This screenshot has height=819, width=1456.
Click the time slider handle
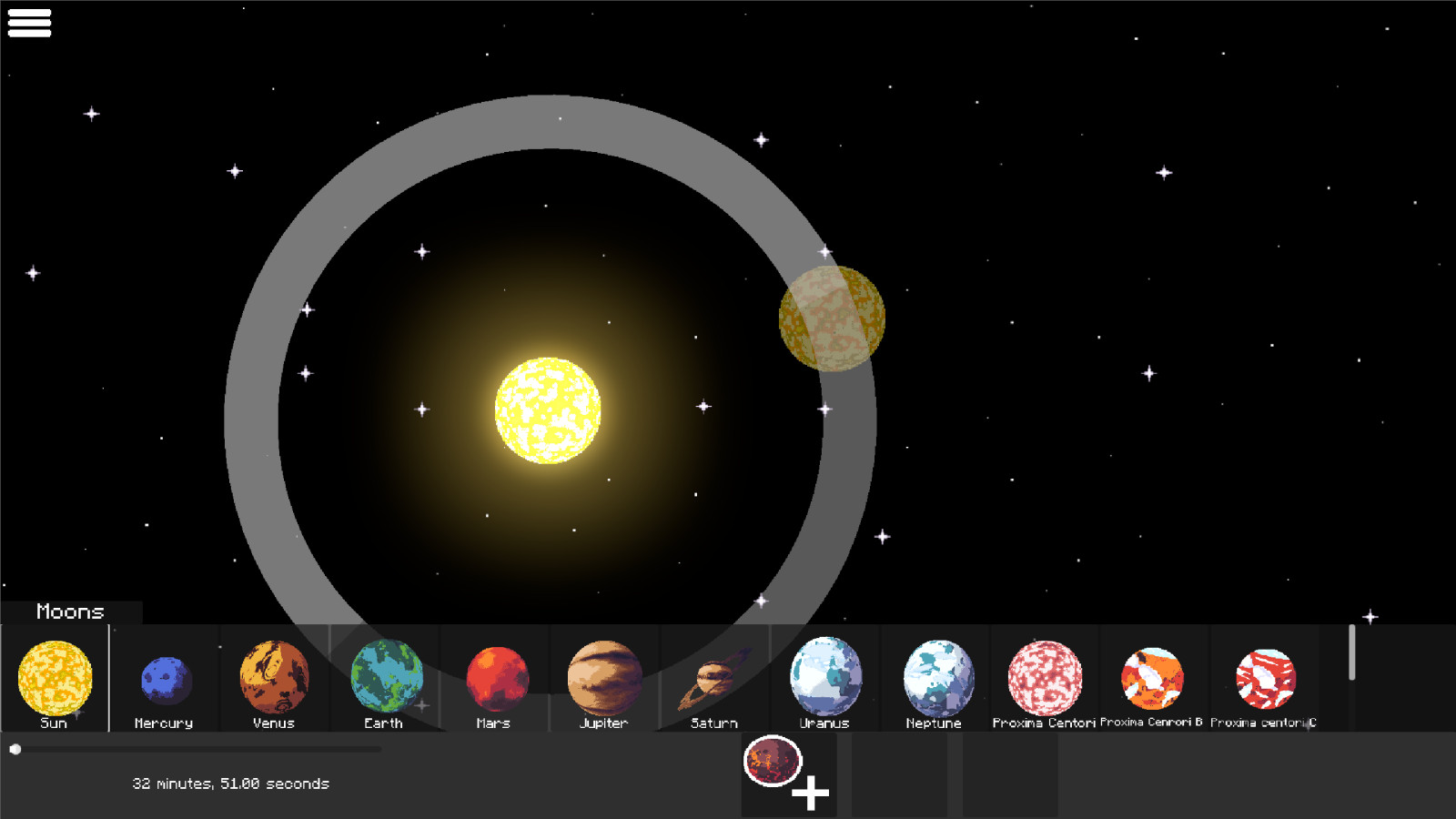15,749
